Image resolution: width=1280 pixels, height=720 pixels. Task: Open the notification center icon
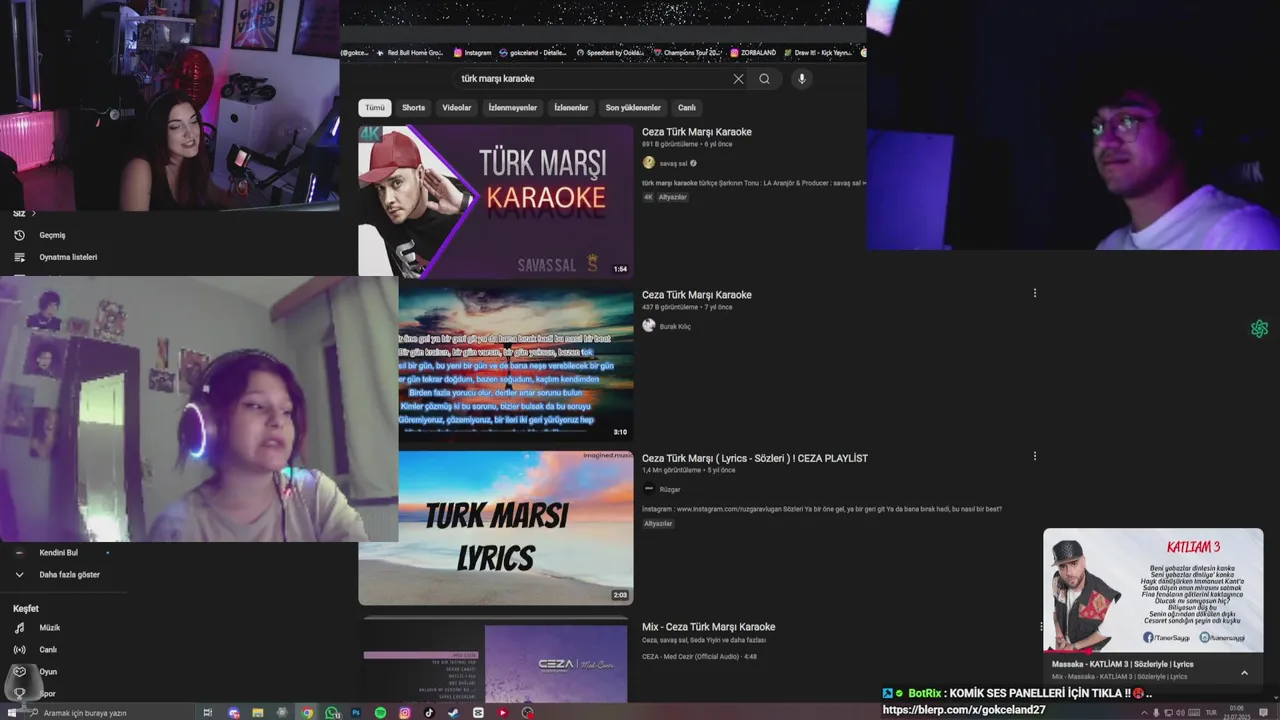click(x=1263, y=713)
